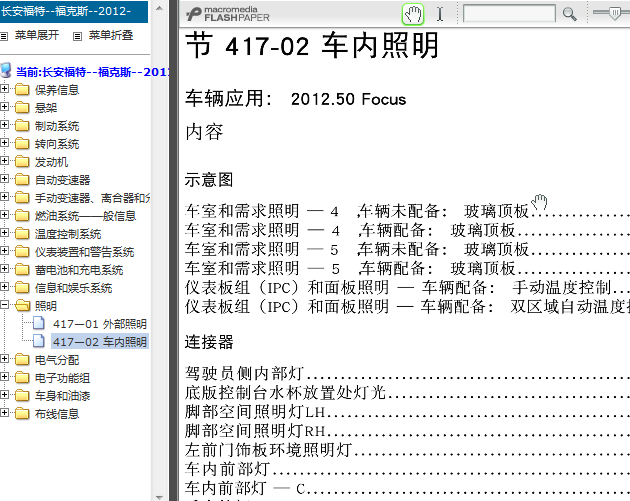Click the 自动变速器 folder icon
This screenshot has width=630, height=501.
click(x=22, y=179)
